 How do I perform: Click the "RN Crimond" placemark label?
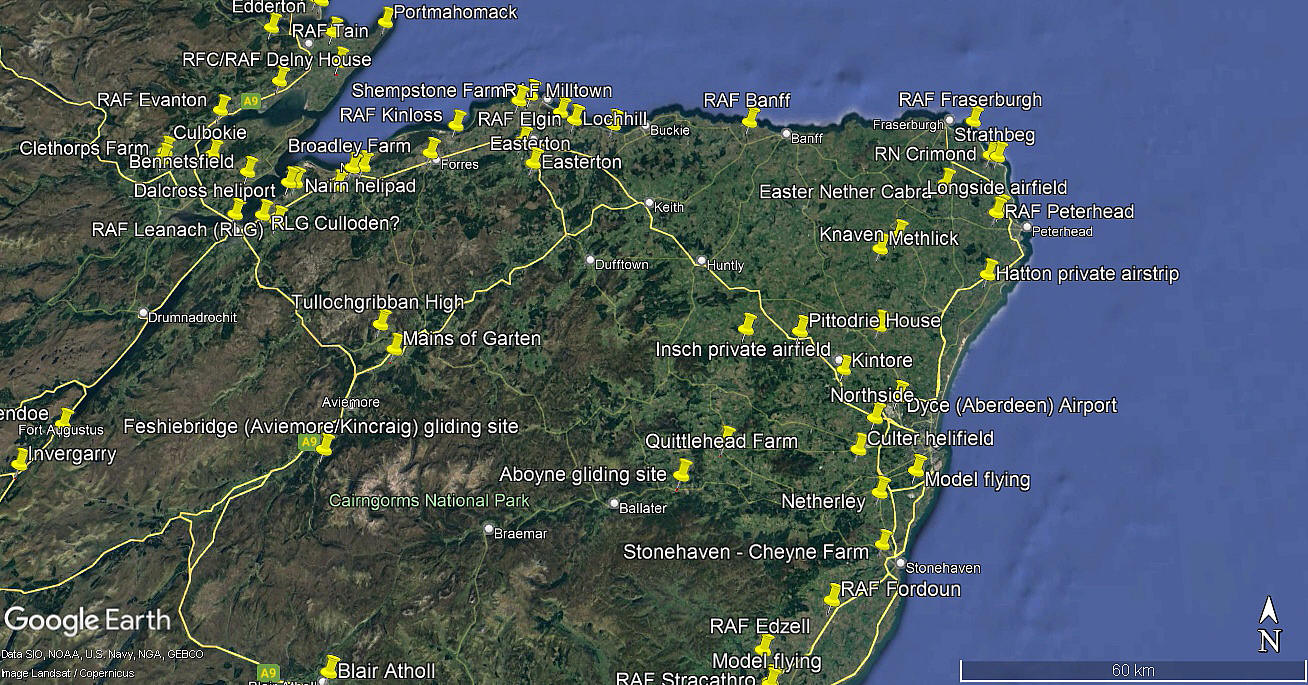click(x=926, y=154)
